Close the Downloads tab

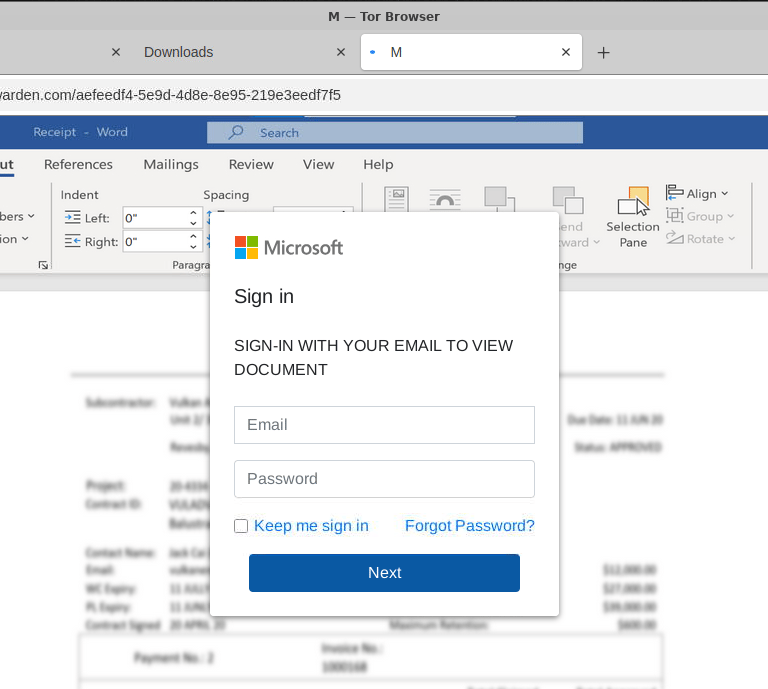click(341, 52)
